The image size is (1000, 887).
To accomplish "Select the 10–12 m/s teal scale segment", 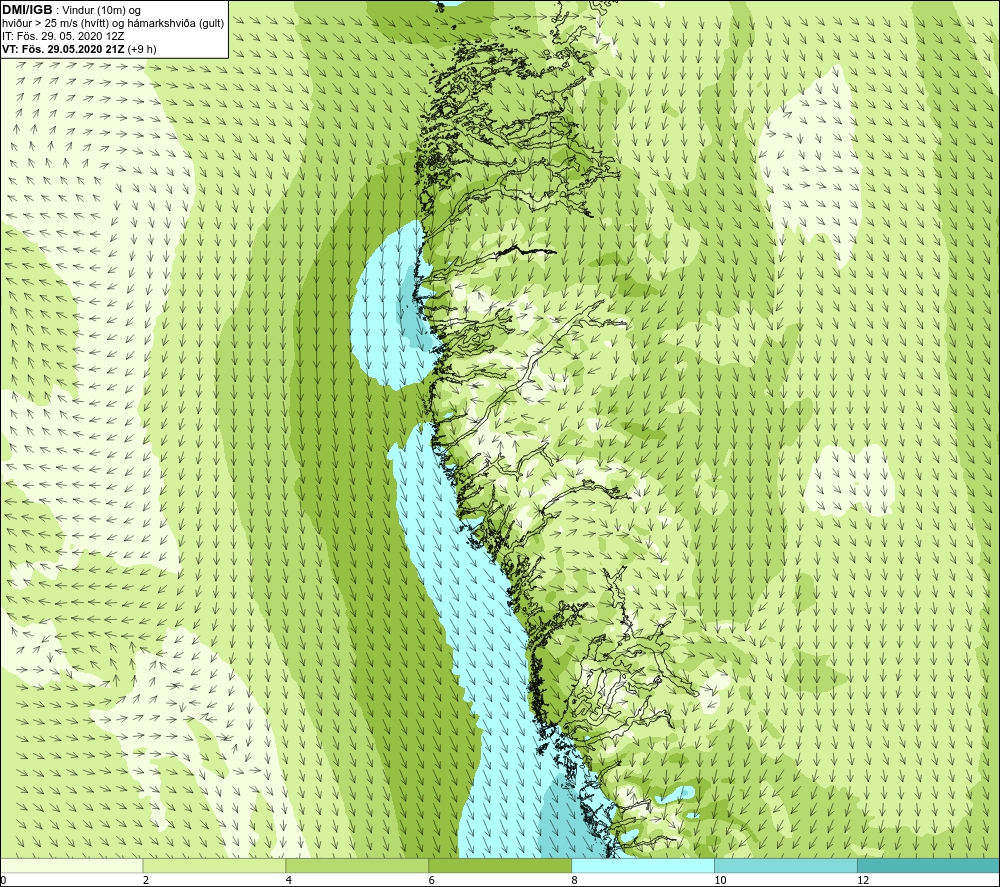I will point(786,865).
